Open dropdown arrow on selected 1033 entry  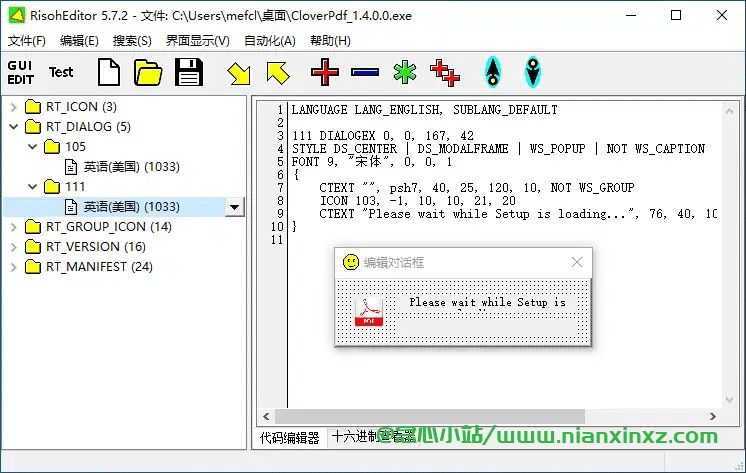[235, 207]
